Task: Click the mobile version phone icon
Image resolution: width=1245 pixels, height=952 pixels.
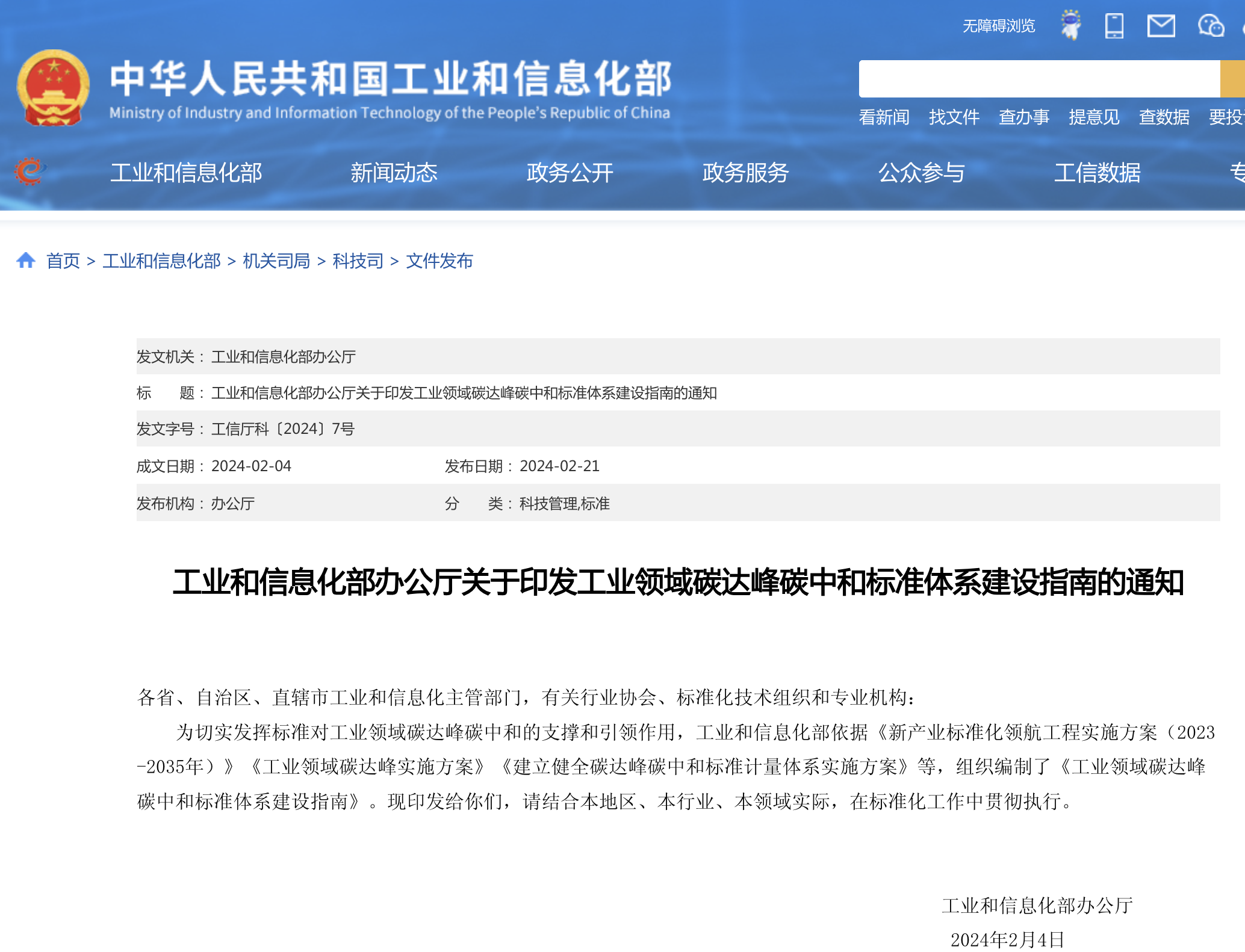Action: click(x=1115, y=25)
